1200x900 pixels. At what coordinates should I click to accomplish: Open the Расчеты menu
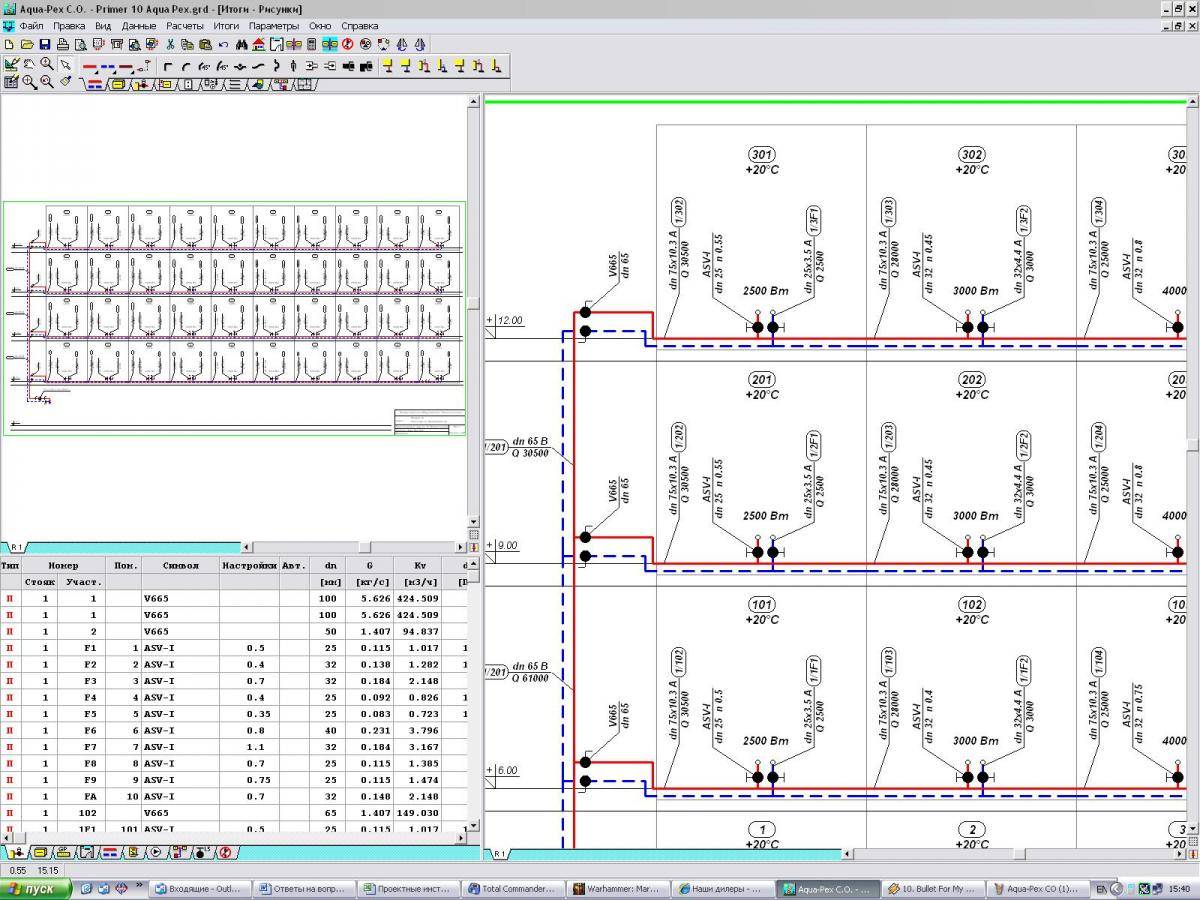tap(185, 25)
